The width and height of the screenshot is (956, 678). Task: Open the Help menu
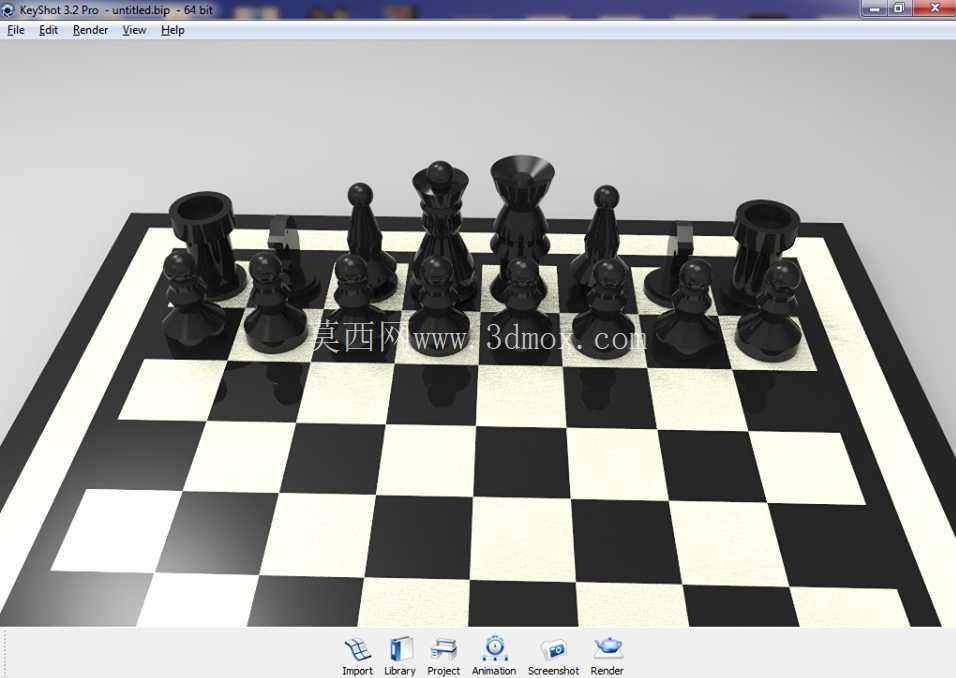[x=173, y=30]
